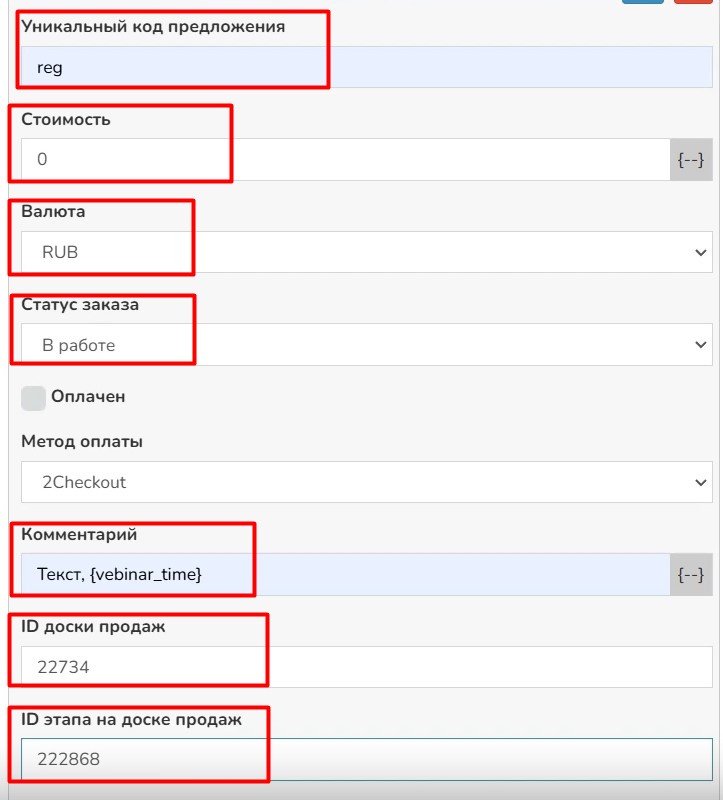Click the Валюта label text

pyautogui.click(x=53, y=212)
